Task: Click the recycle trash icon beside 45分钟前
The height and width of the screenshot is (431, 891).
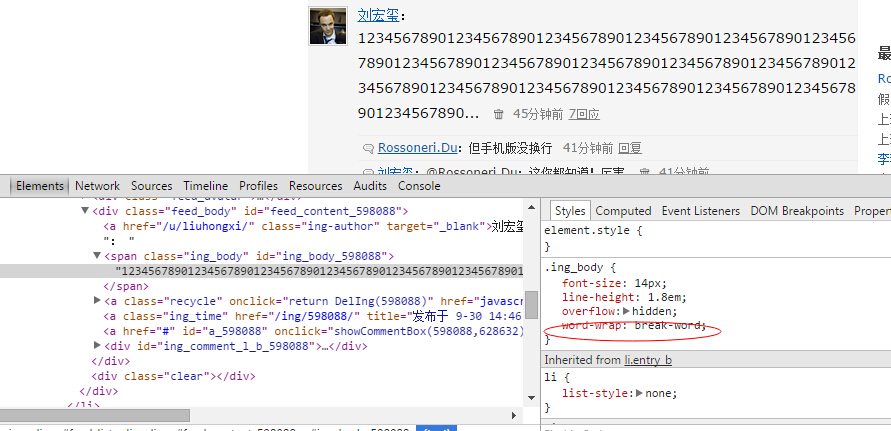Action: [498, 114]
